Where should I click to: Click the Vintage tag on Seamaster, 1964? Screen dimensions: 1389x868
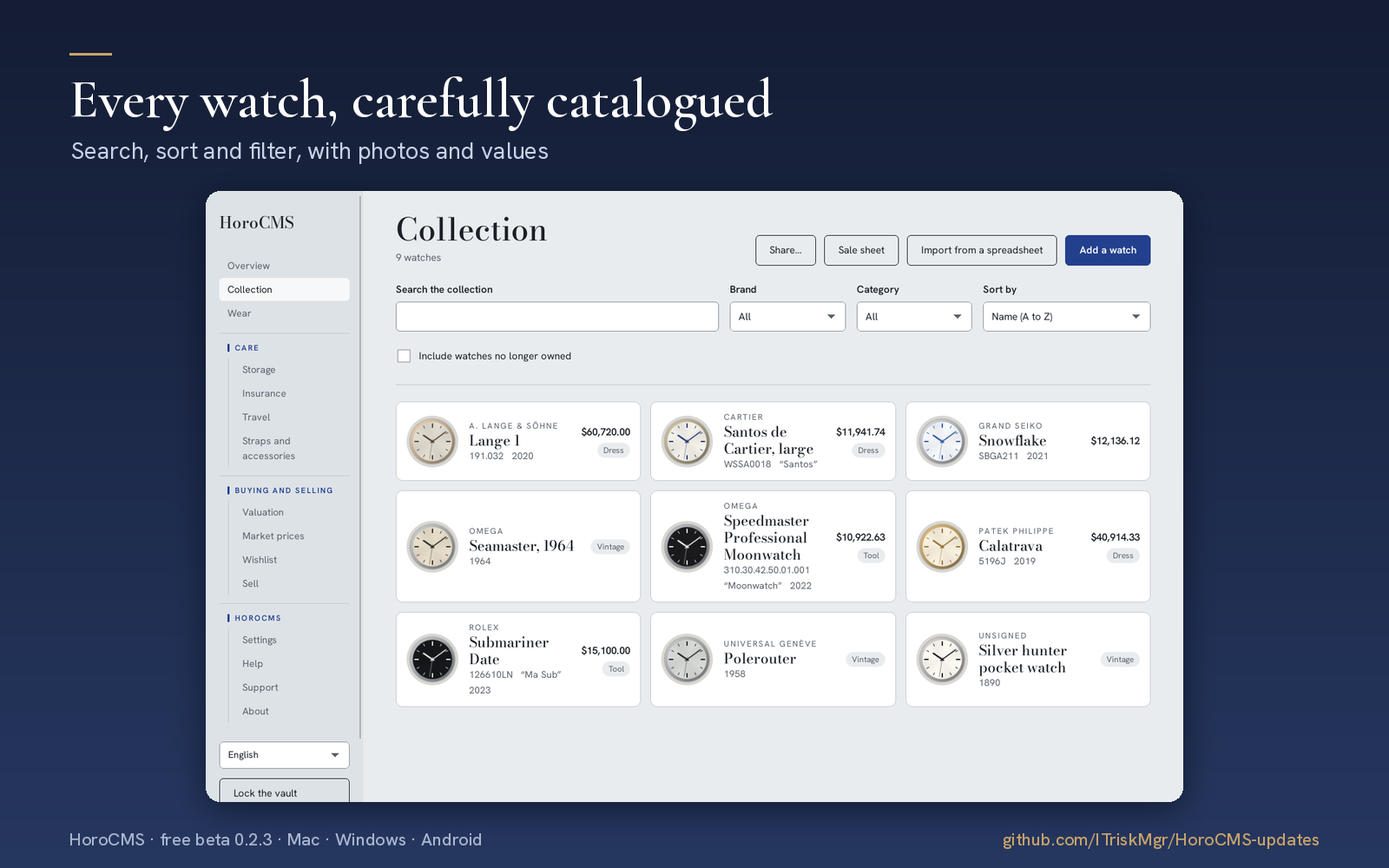tap(610, 547)
